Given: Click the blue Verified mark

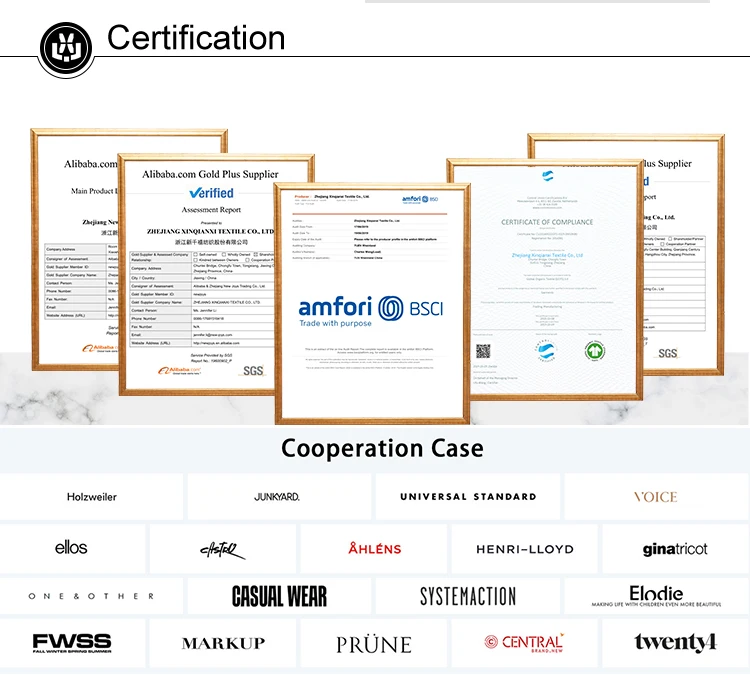Looking at the screenshot, I should pos(211,193).
